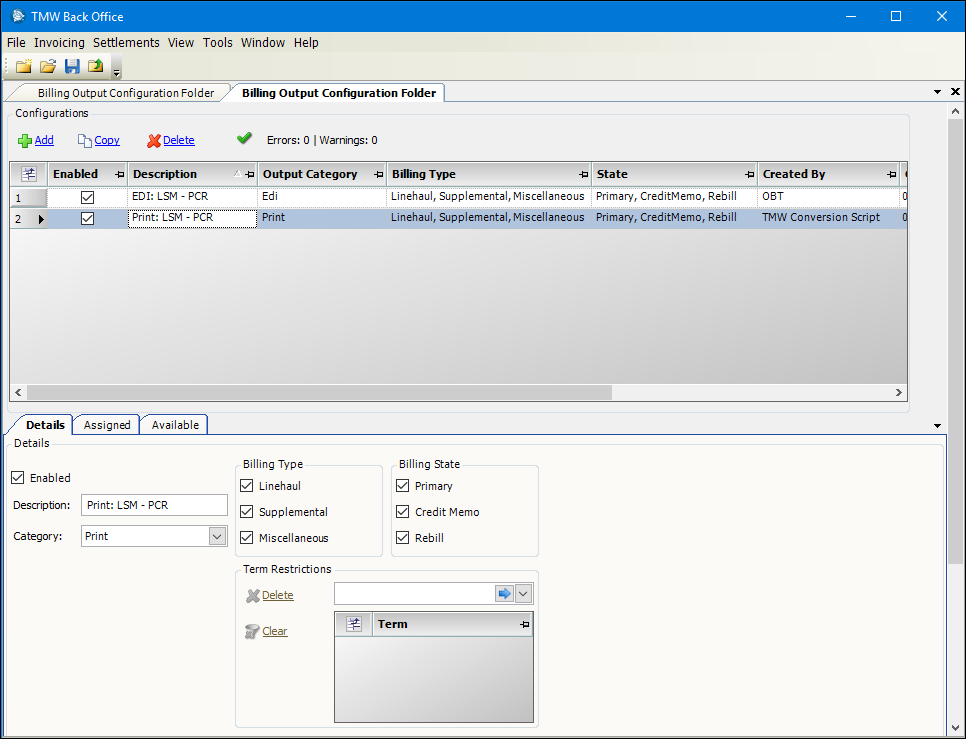This screenshot has width=966, height=739.
Task: Click the Clear funnel icon in Term Restrictions
Action: 252,631
